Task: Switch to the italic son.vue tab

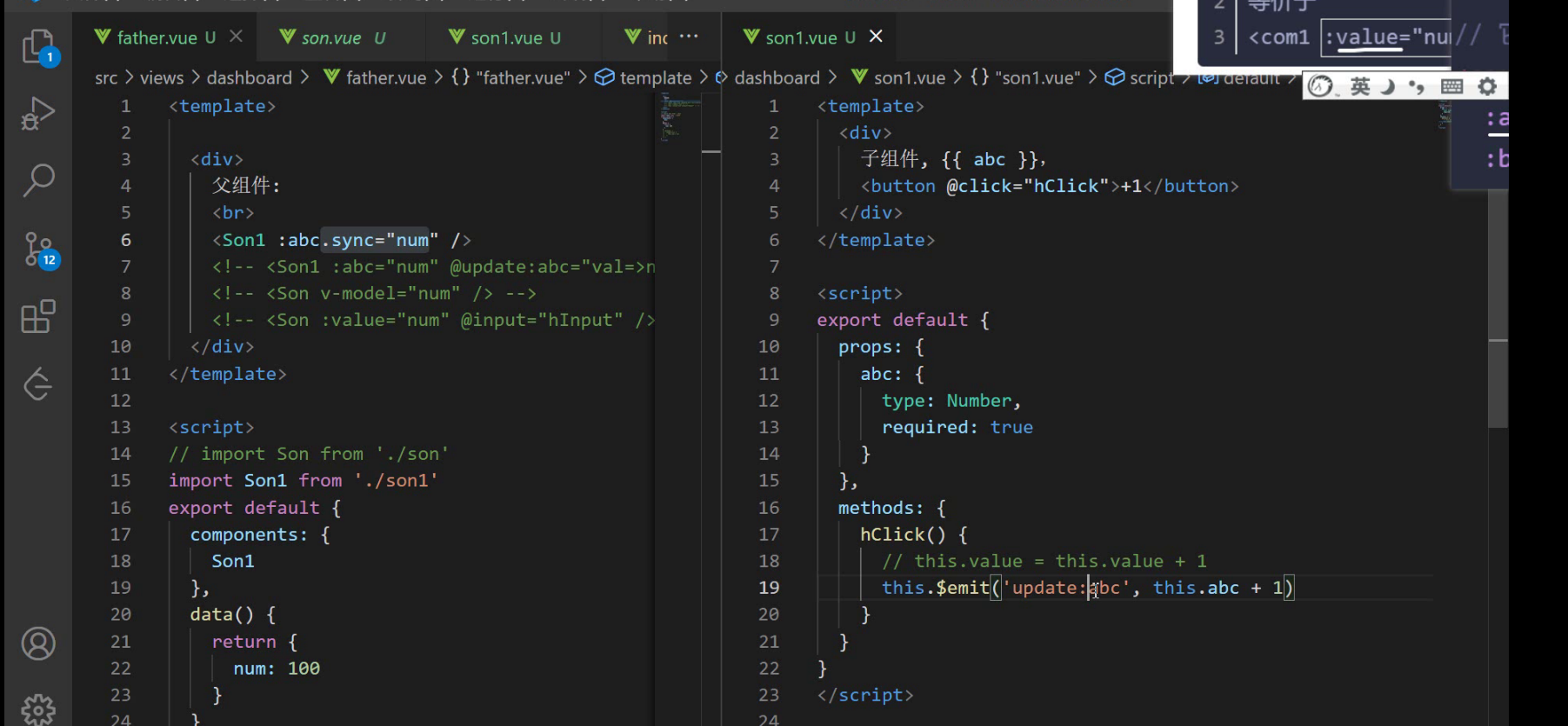Action: pyautogui.click(x=332, y=37)
